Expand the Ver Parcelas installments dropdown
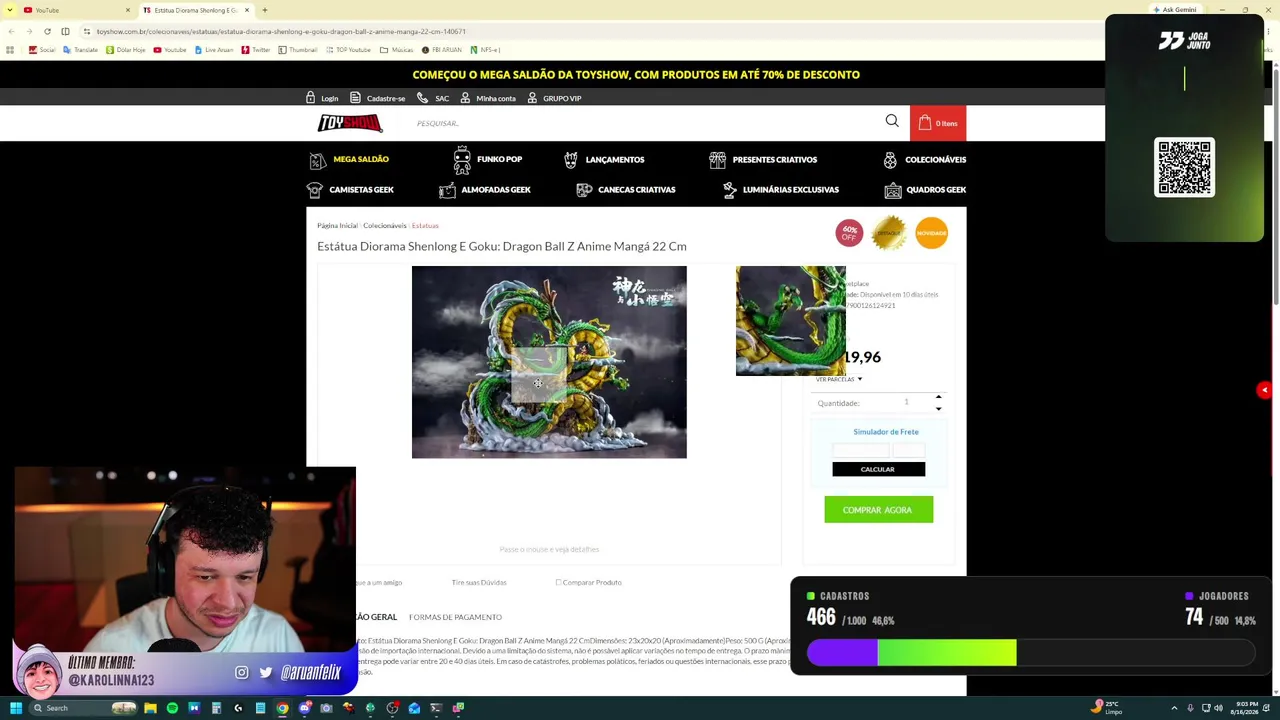 pyautogui.click(x=838, y=379)
